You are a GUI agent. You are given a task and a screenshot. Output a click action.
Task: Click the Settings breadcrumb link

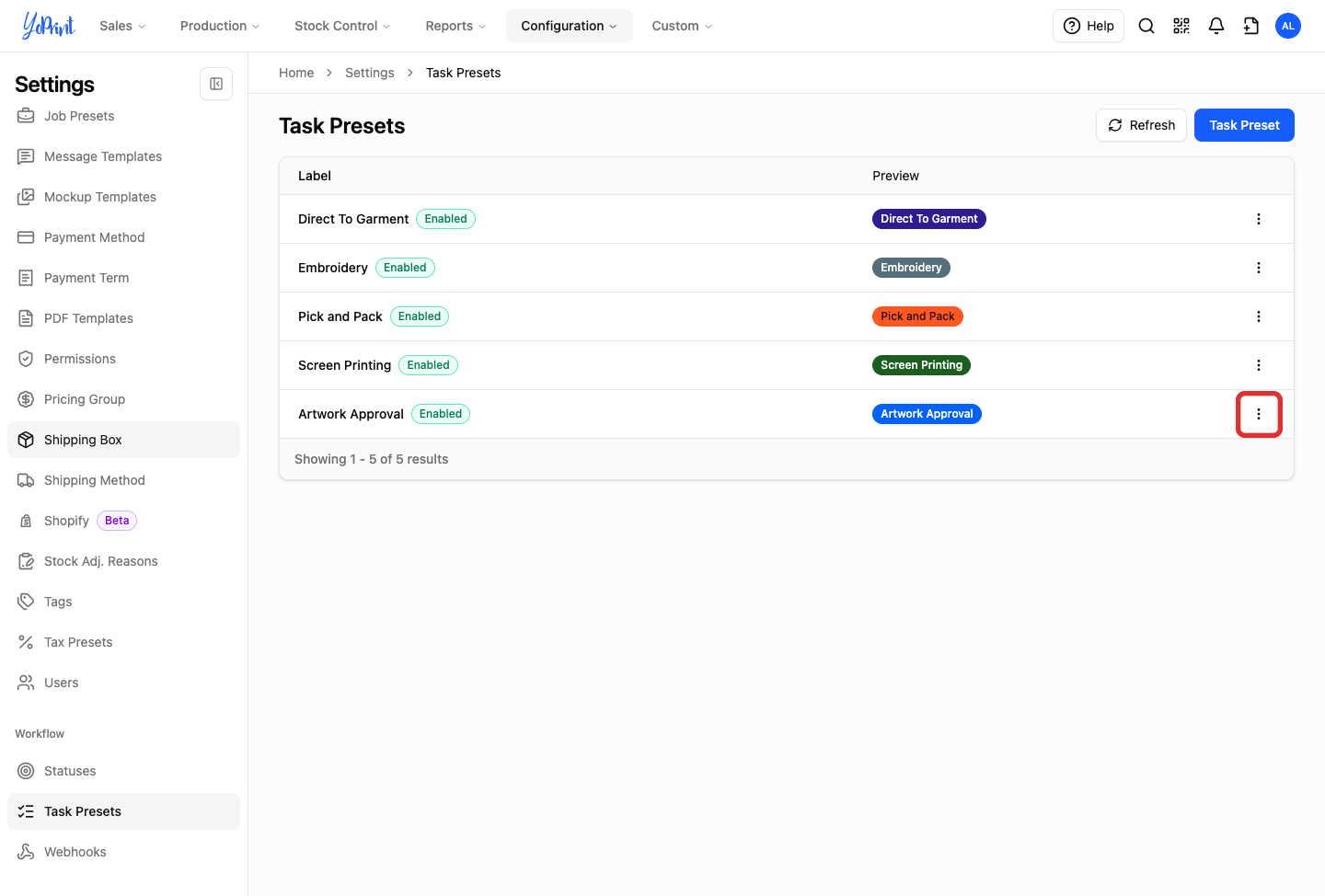pyautogui.click(x=370, y=73)
